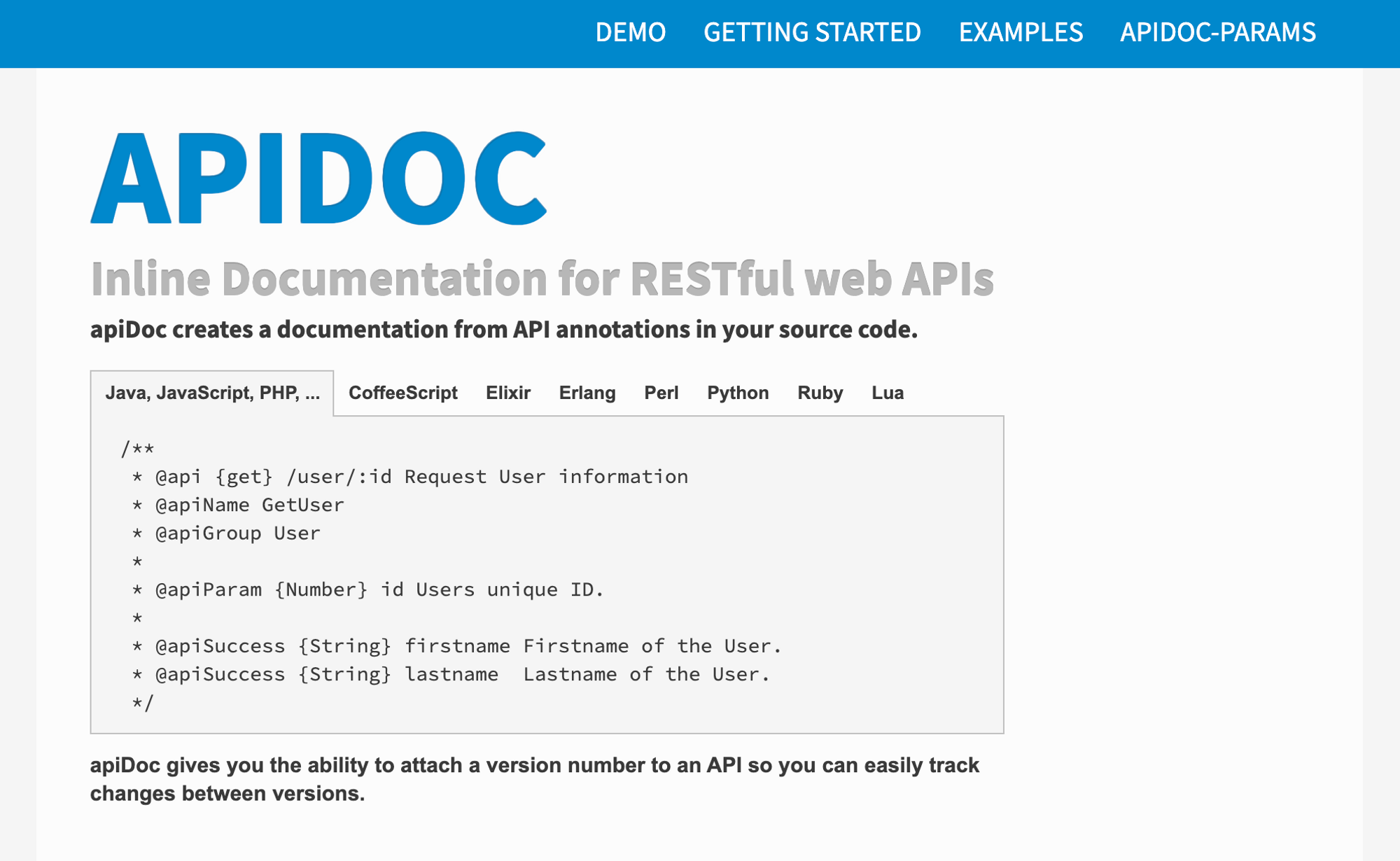Switch to the Elixir code tab
Screen dimensions: 1400x861
pyautogui.click(x=508, y=393)
